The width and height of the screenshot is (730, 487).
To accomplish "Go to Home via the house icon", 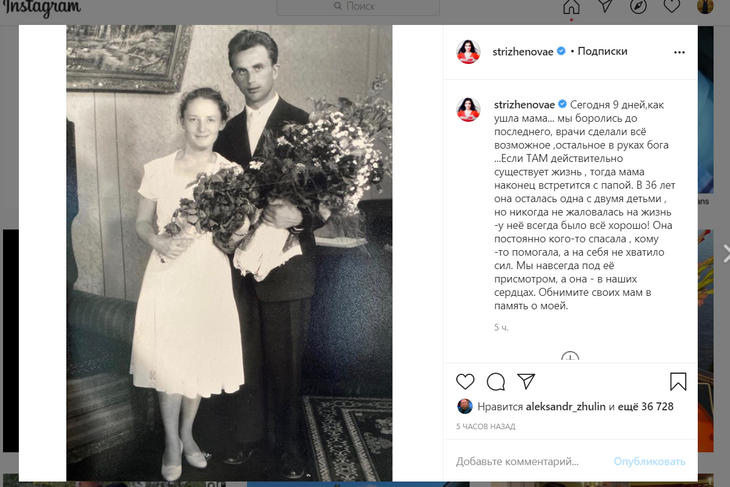I will point(571,7).
